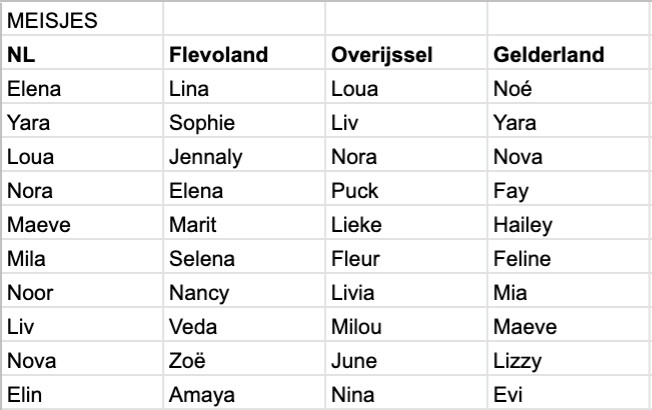
Task: Click the cell with Lizzy
Action: 569,359
